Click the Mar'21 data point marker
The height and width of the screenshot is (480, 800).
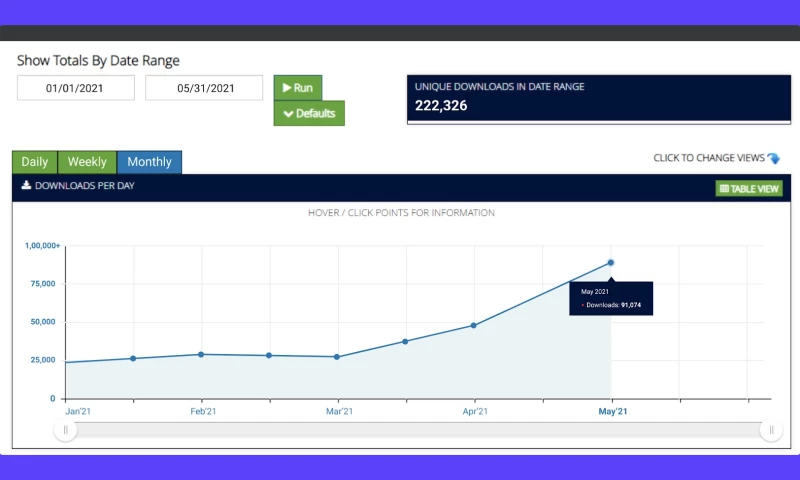point(337,357)
